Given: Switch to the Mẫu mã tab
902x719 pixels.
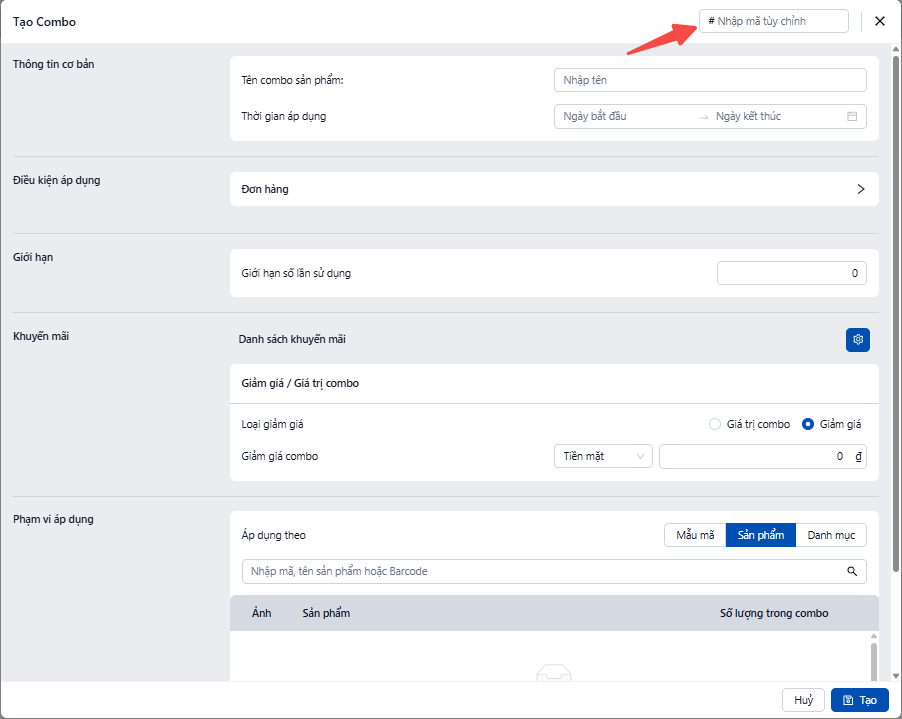Looking at the screenshot, I should (x=695, y=535).
